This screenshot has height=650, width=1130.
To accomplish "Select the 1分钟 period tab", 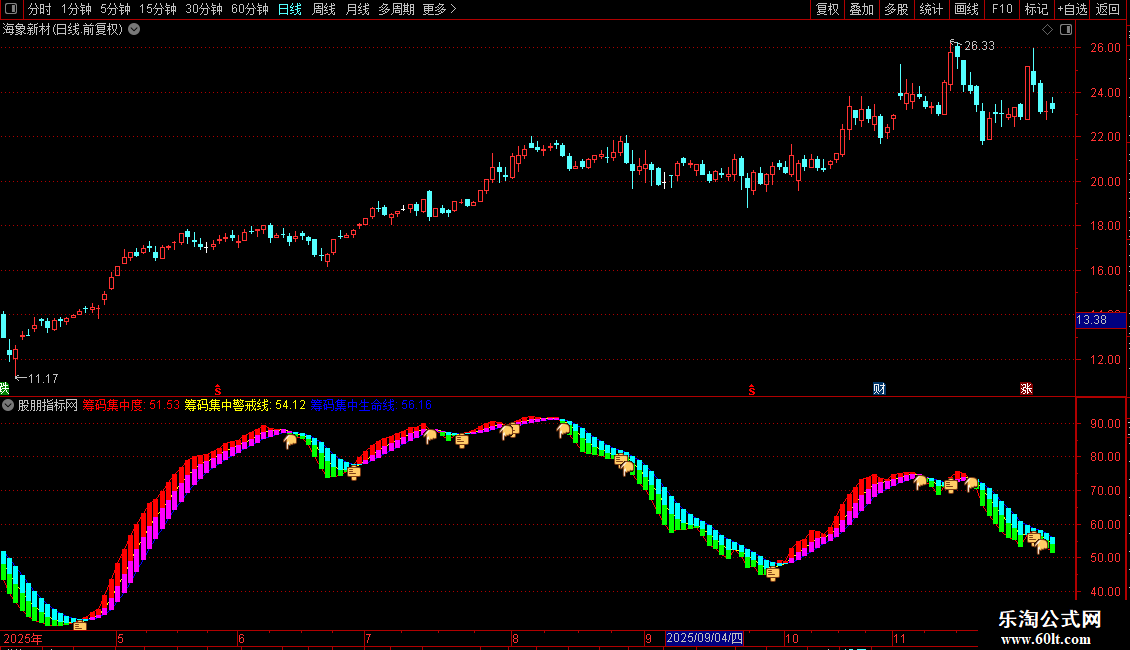I will tap(76, 9).
